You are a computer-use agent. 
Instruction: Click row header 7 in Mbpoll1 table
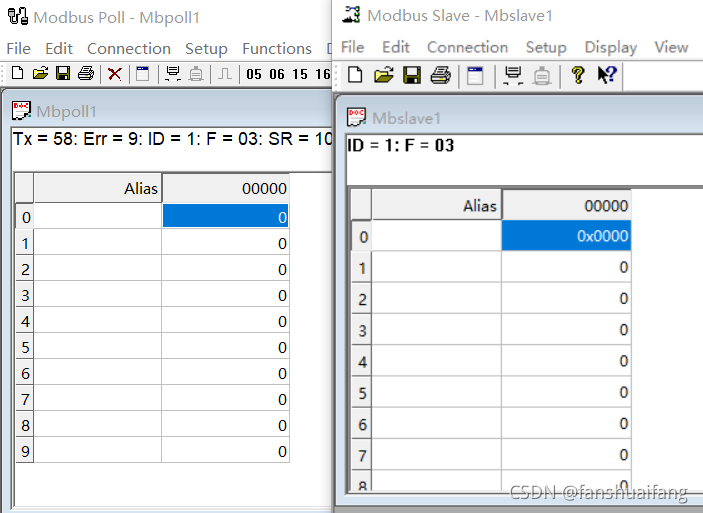coord(25,398)
